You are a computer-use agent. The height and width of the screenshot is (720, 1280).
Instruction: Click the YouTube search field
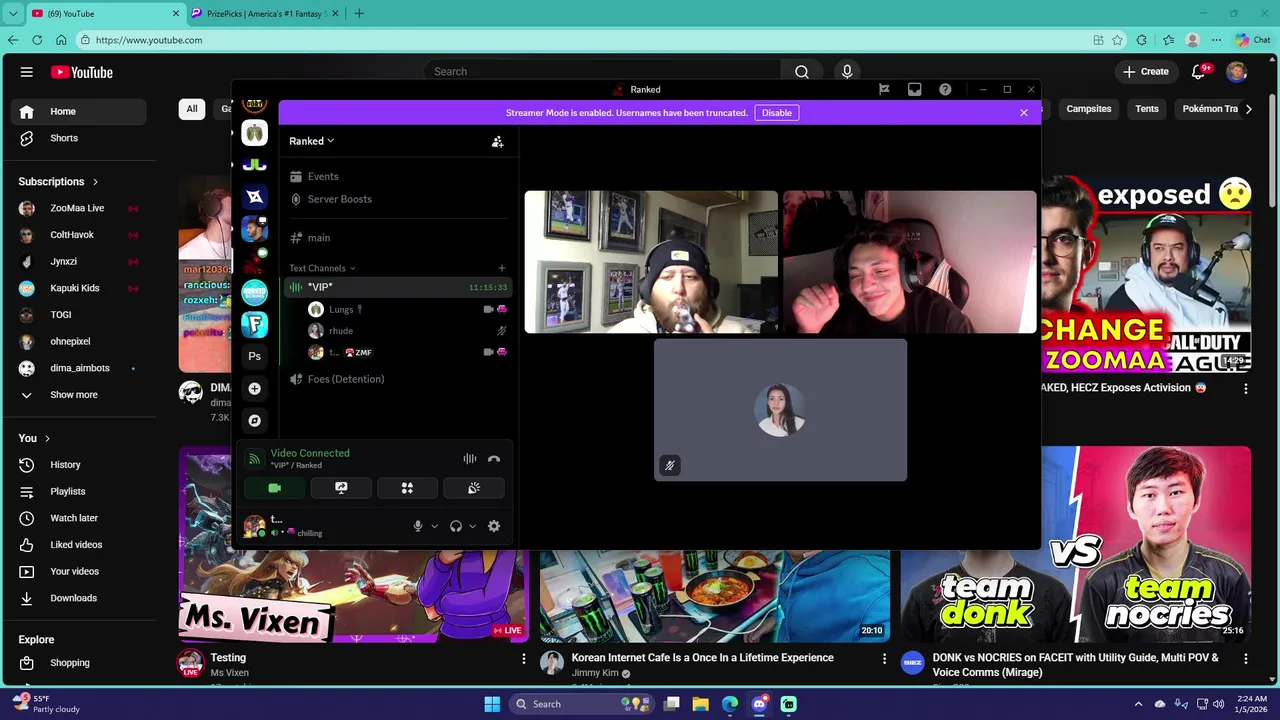tap(602, 71)
